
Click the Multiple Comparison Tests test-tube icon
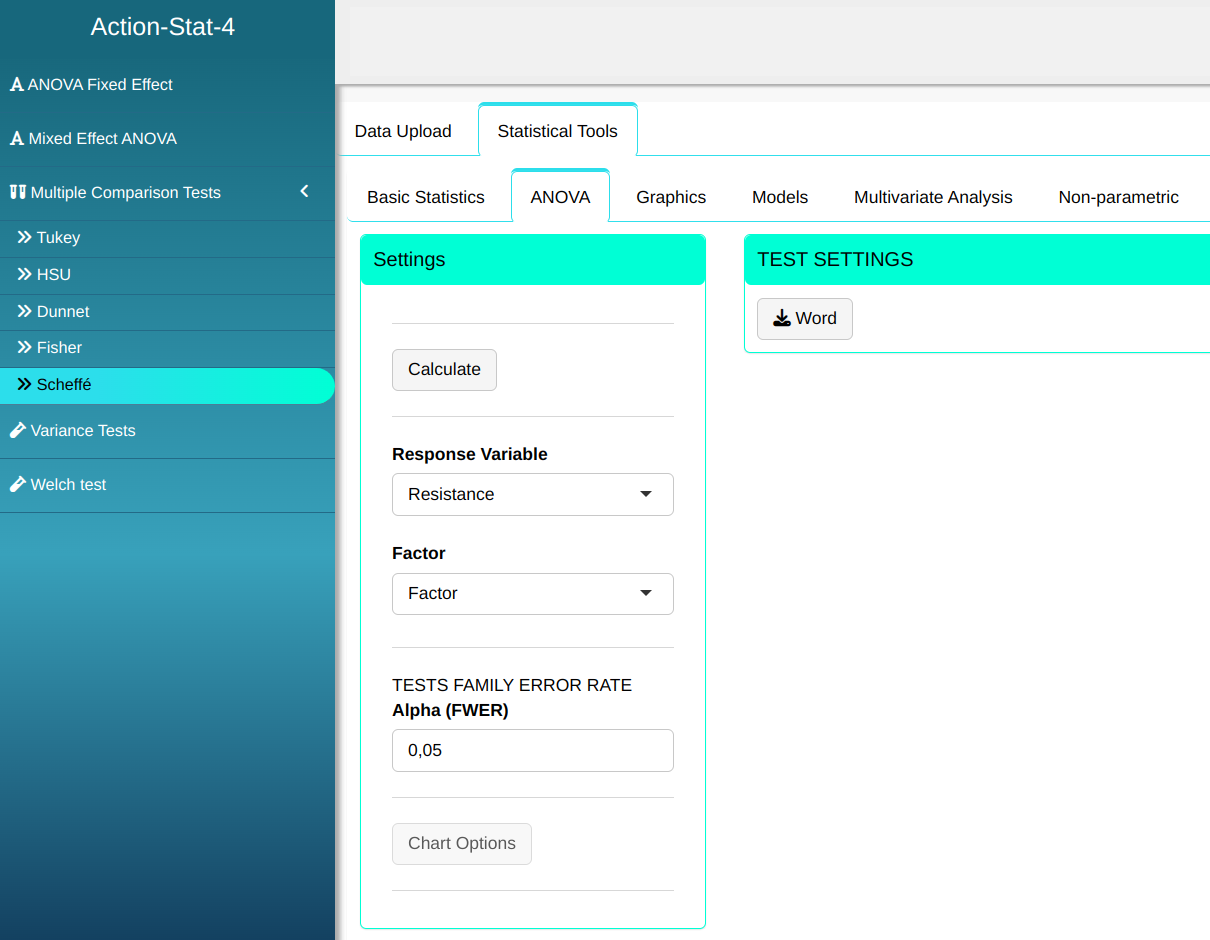pyautogui.click(x=18, y=192)
